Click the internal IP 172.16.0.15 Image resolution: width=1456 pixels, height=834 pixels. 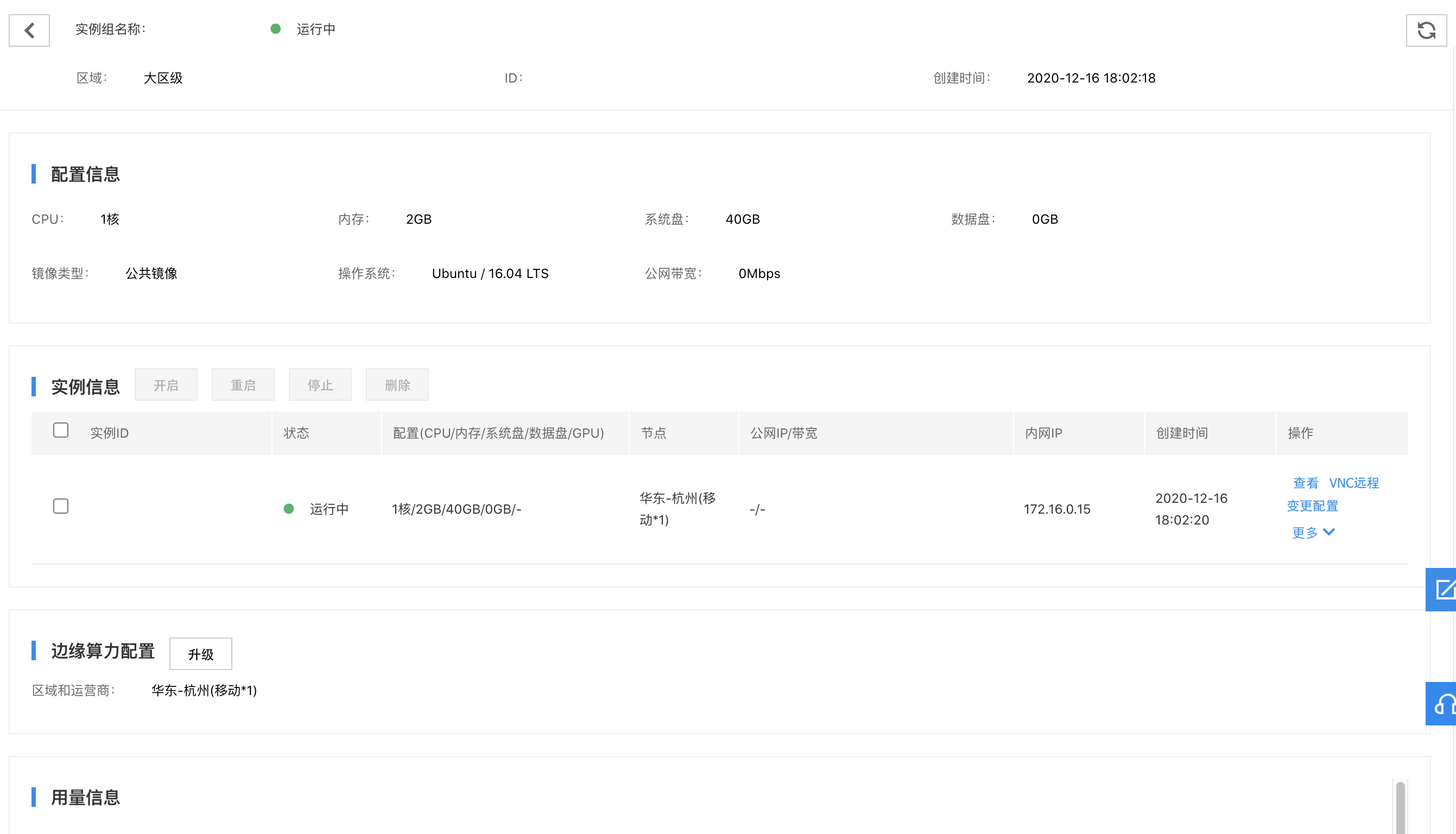click(x=1057, y=509)
